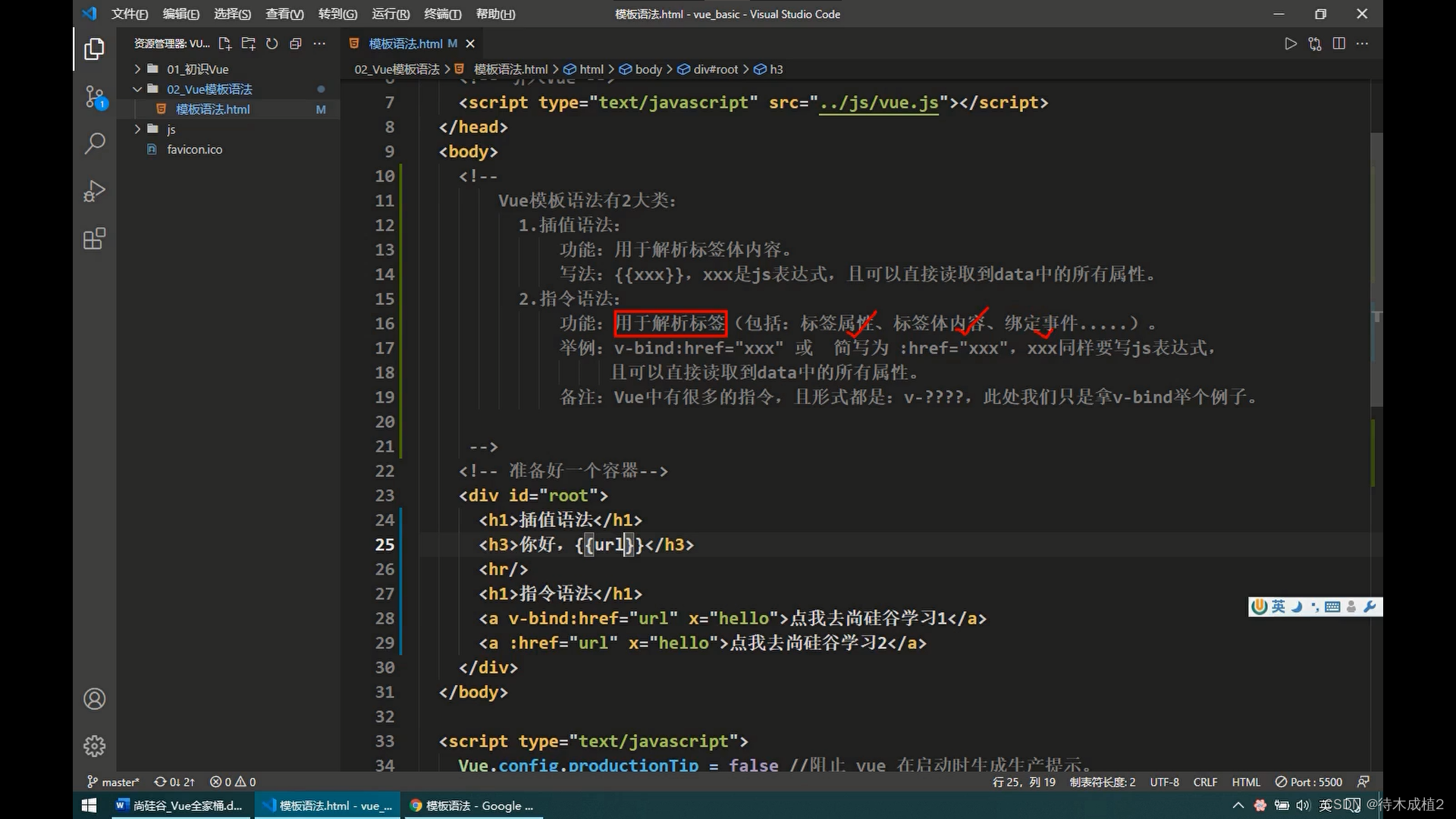Image resolution: width=1456 pixels, height=819 pixels.
Task: Open the 帮助(H) menu
Action: (495, 14)
